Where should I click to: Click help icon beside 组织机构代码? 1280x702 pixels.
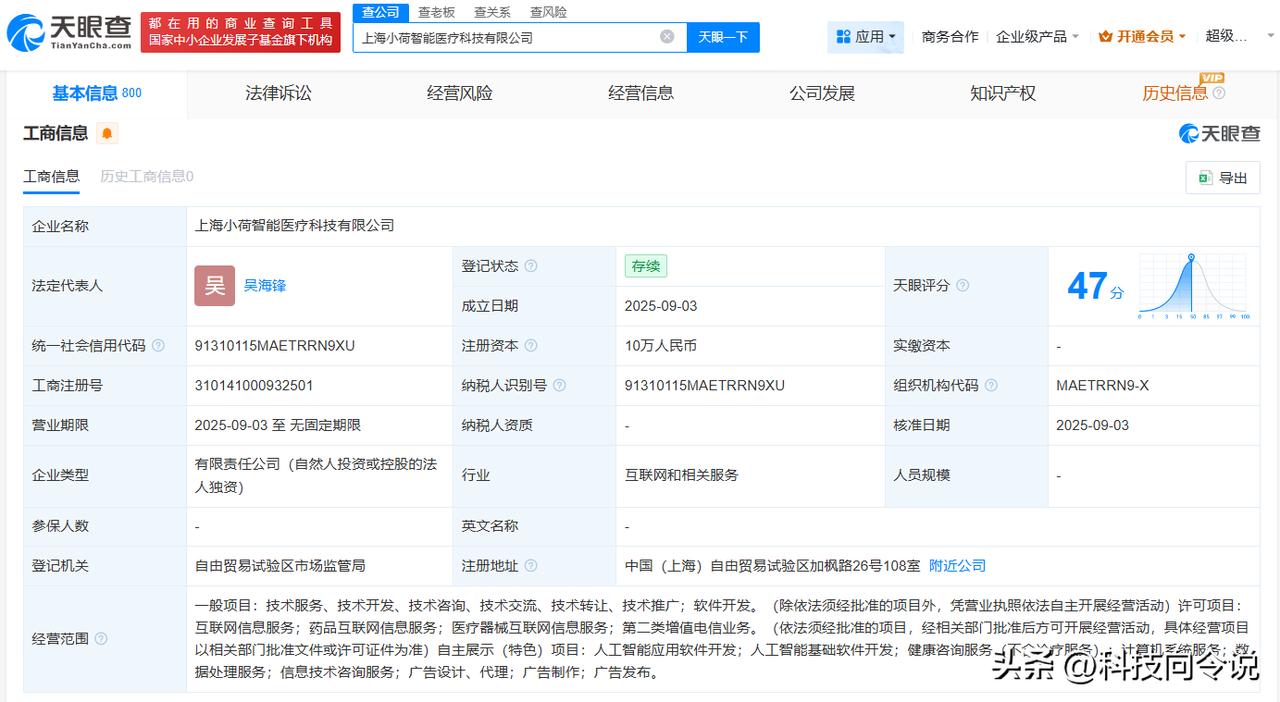pyautogui.click(x=990, y=385)
